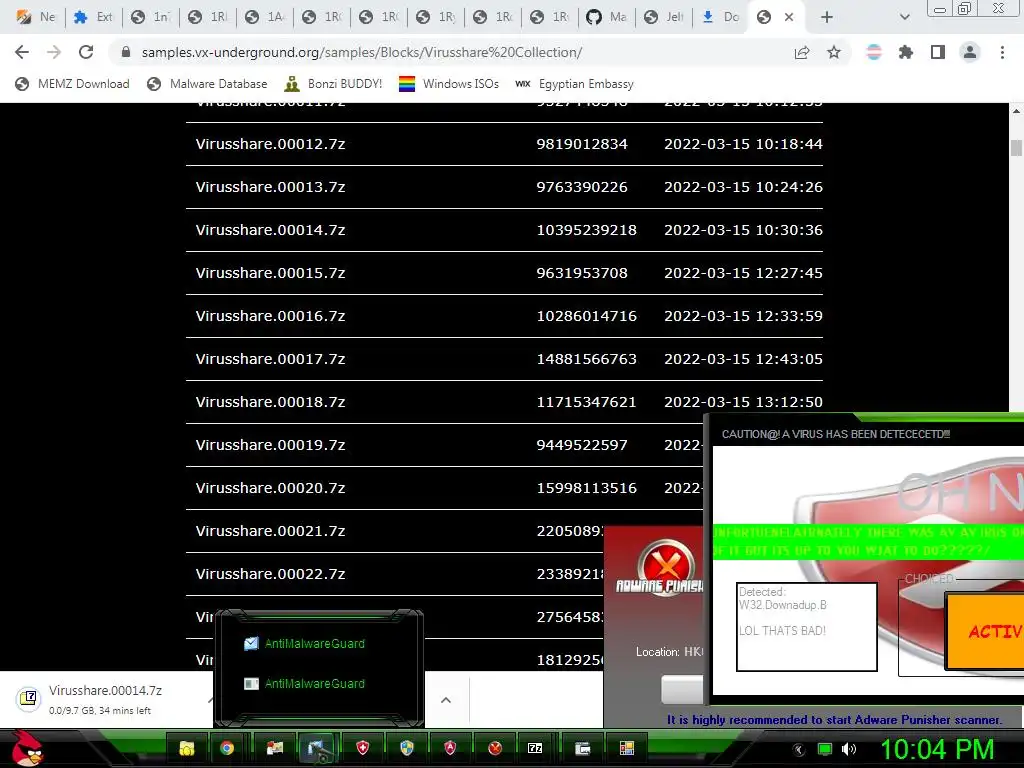
Task: Open File Explorer from the taskbar
Action: (187, 748)
